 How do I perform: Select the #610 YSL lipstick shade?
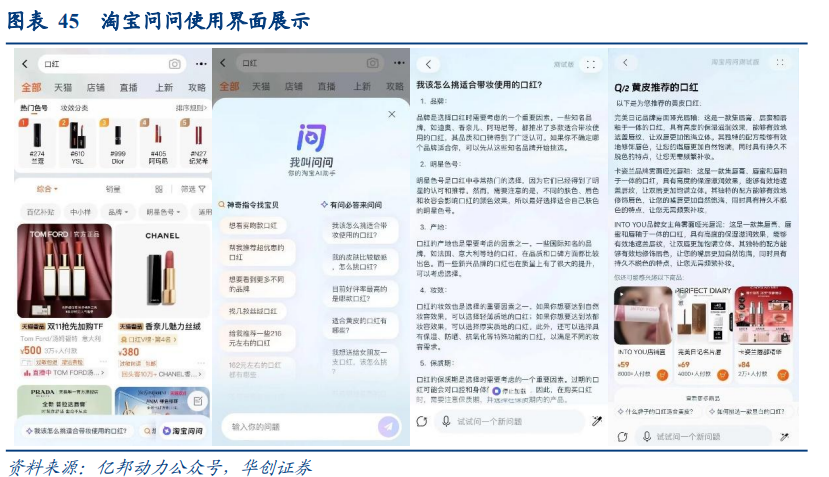[77, 141]
